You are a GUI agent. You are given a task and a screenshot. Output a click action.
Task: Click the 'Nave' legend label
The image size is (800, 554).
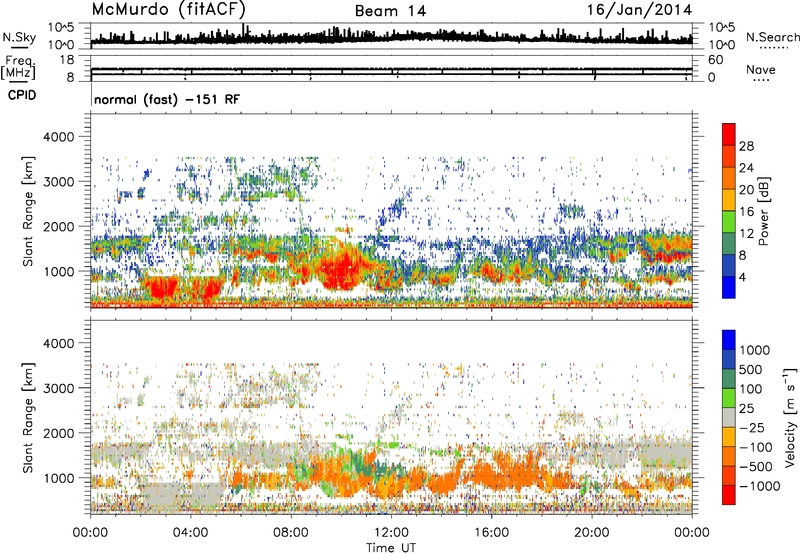tap(761, 69)
